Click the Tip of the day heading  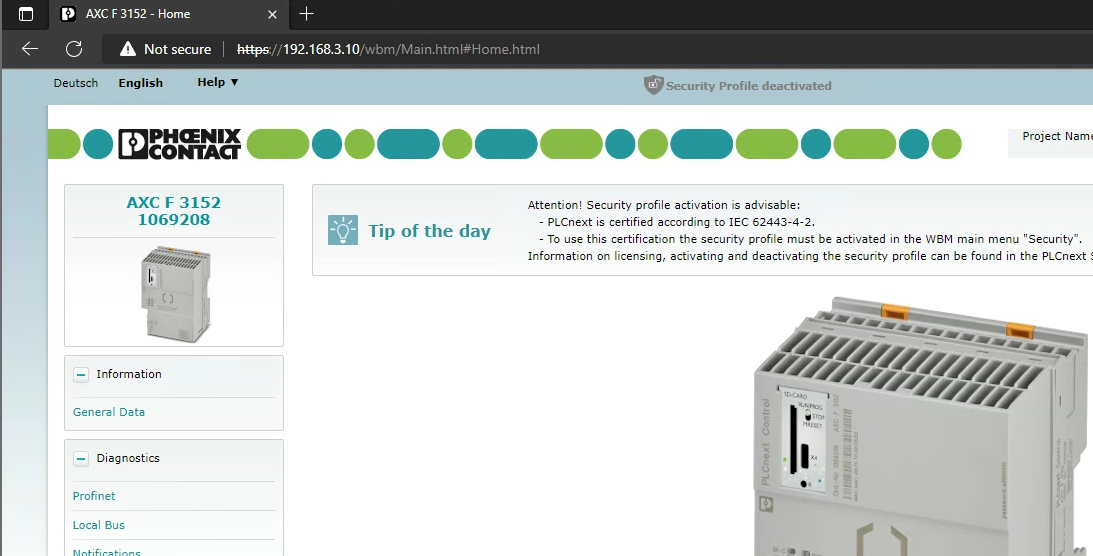(429, 231)
